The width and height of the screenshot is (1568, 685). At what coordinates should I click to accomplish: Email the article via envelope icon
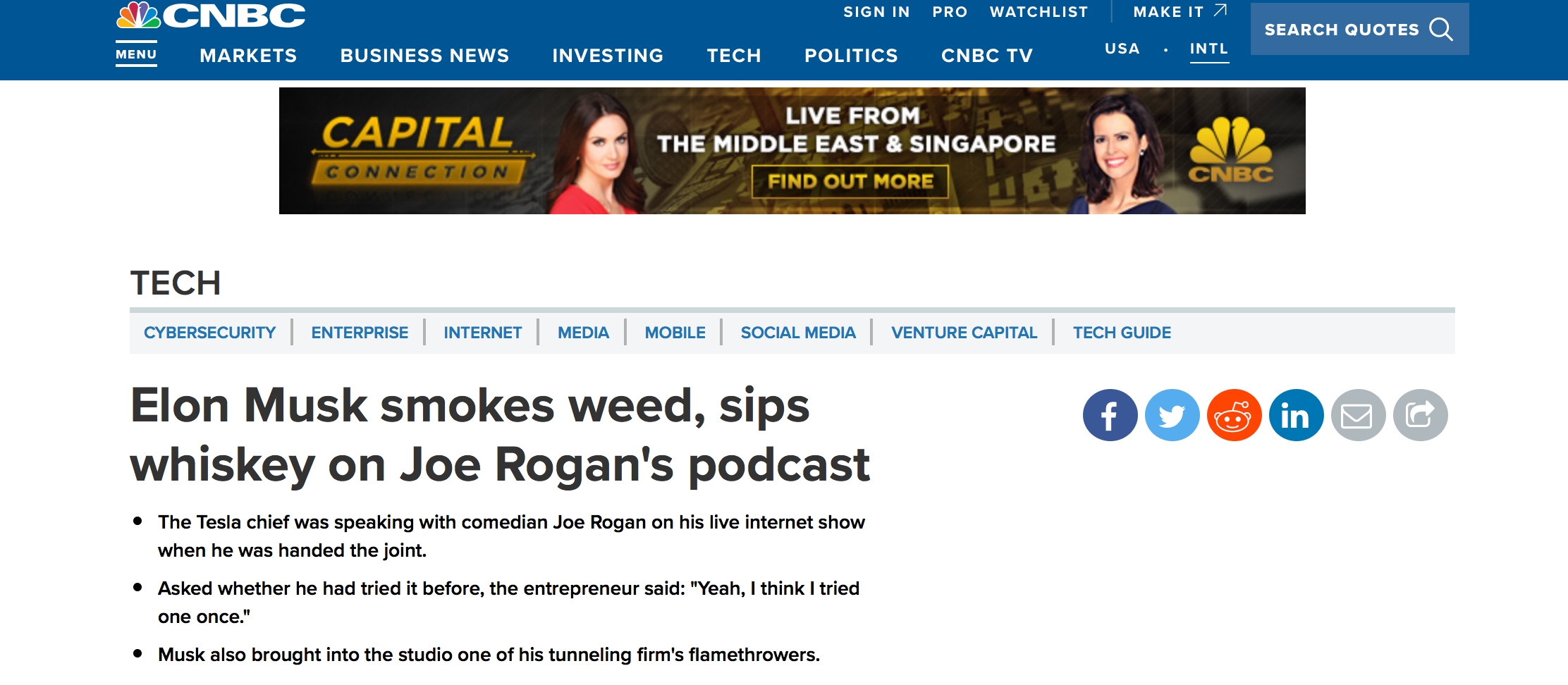(1358, 415)
